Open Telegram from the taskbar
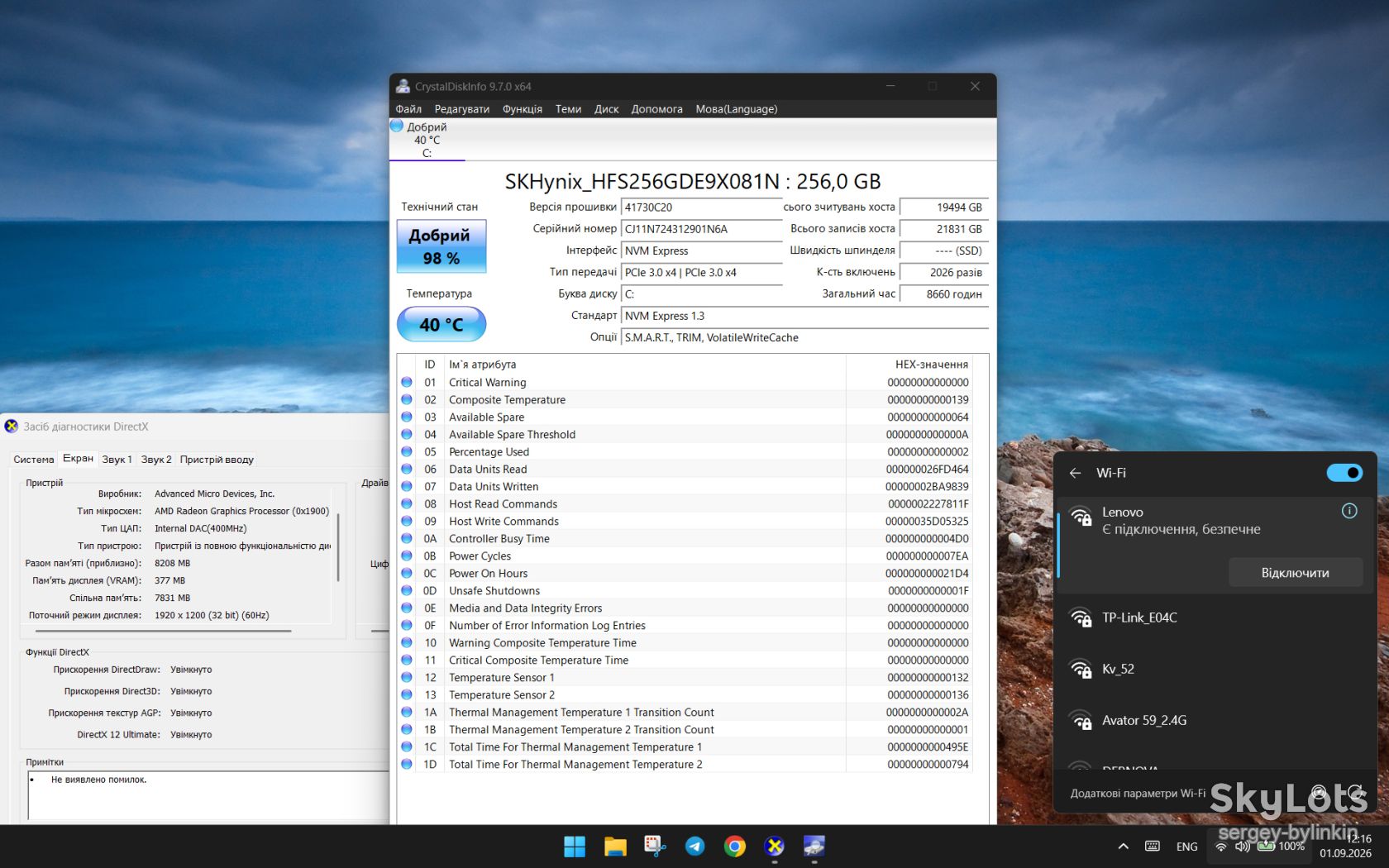Viewport: 1389px width, 868px height. click(x=694, y=847)
